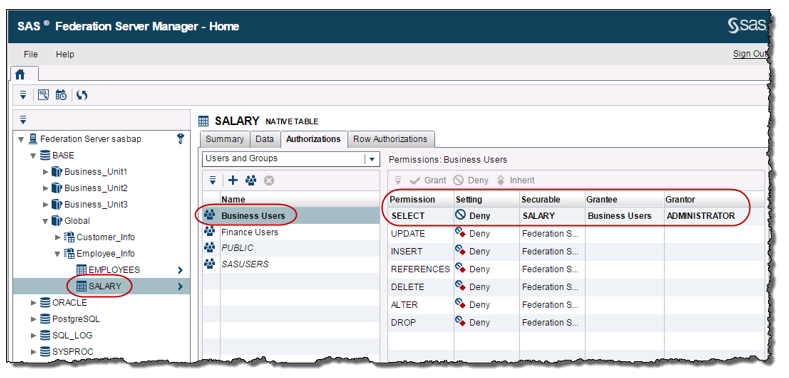The height and width of the screenshot is (378, 789).
Task: Click the Deny button in permissions toolbar
Action: point(471,180)
